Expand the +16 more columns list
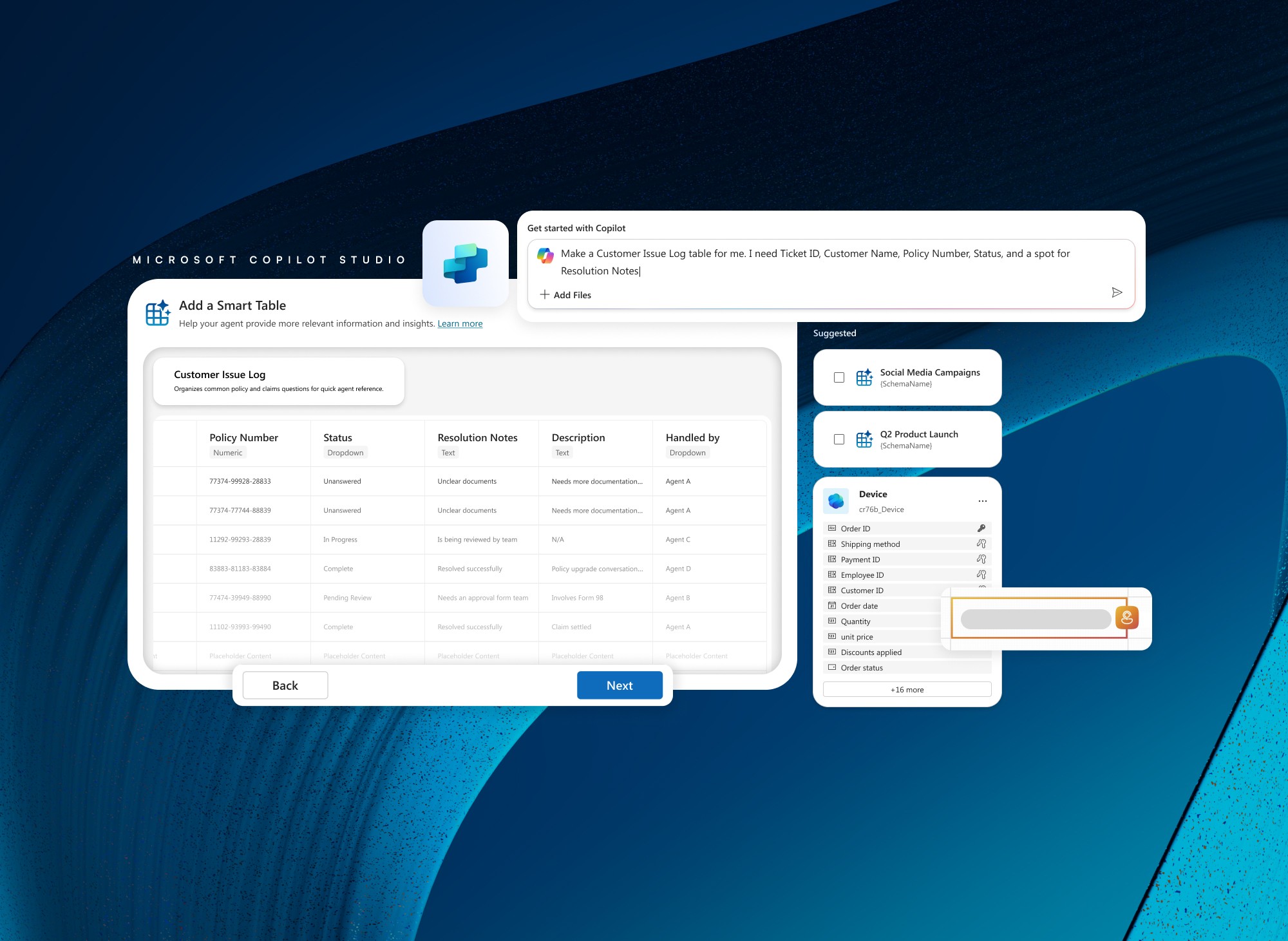 coord(907,689)
